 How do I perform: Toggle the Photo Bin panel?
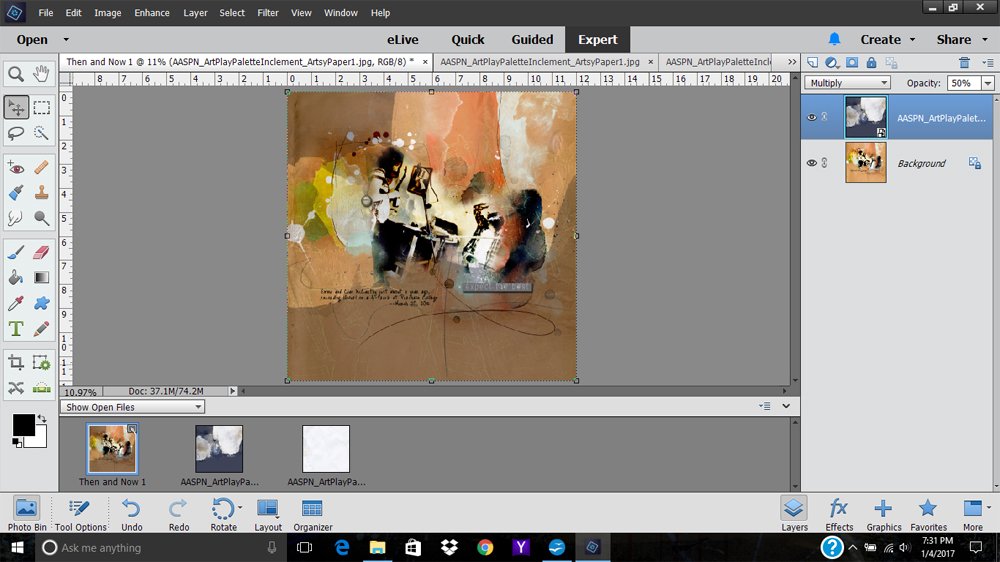click(27, 514)
